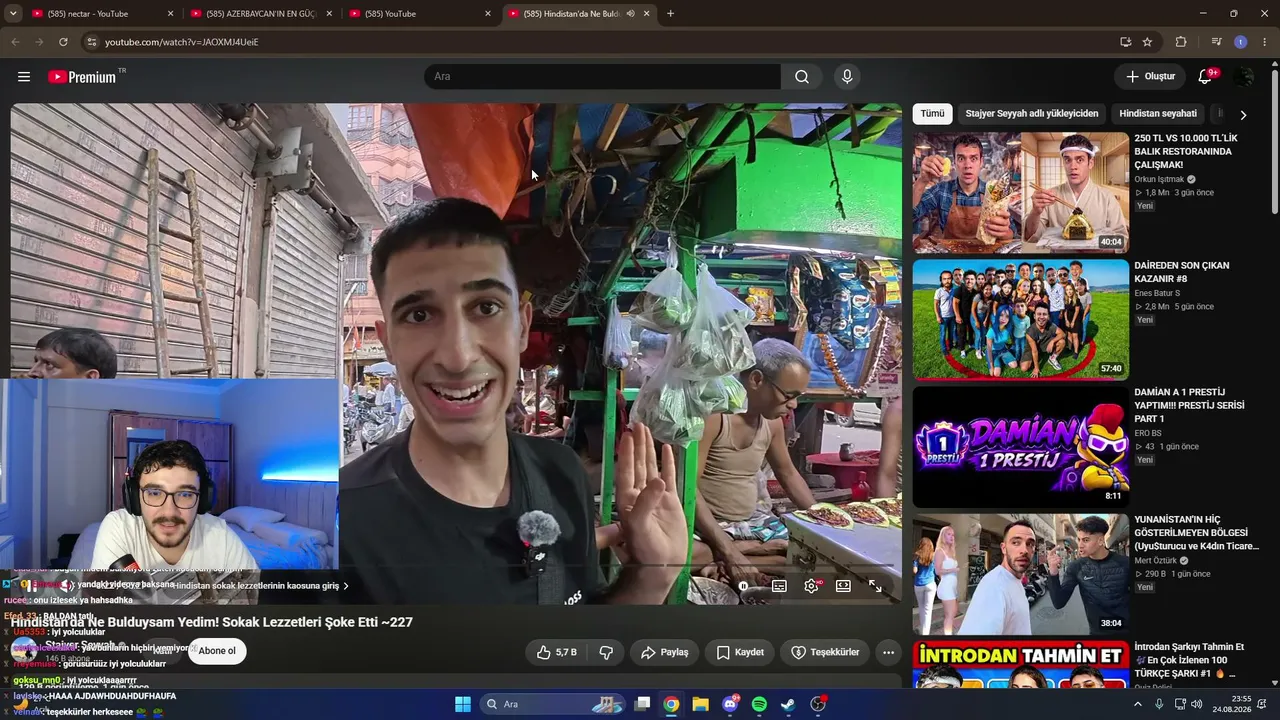Viewport: 1280px width, 720px height.
Task: Select the Stajyer Seyyah adlı yükleyiciden chip
Action: [1031, 114]
